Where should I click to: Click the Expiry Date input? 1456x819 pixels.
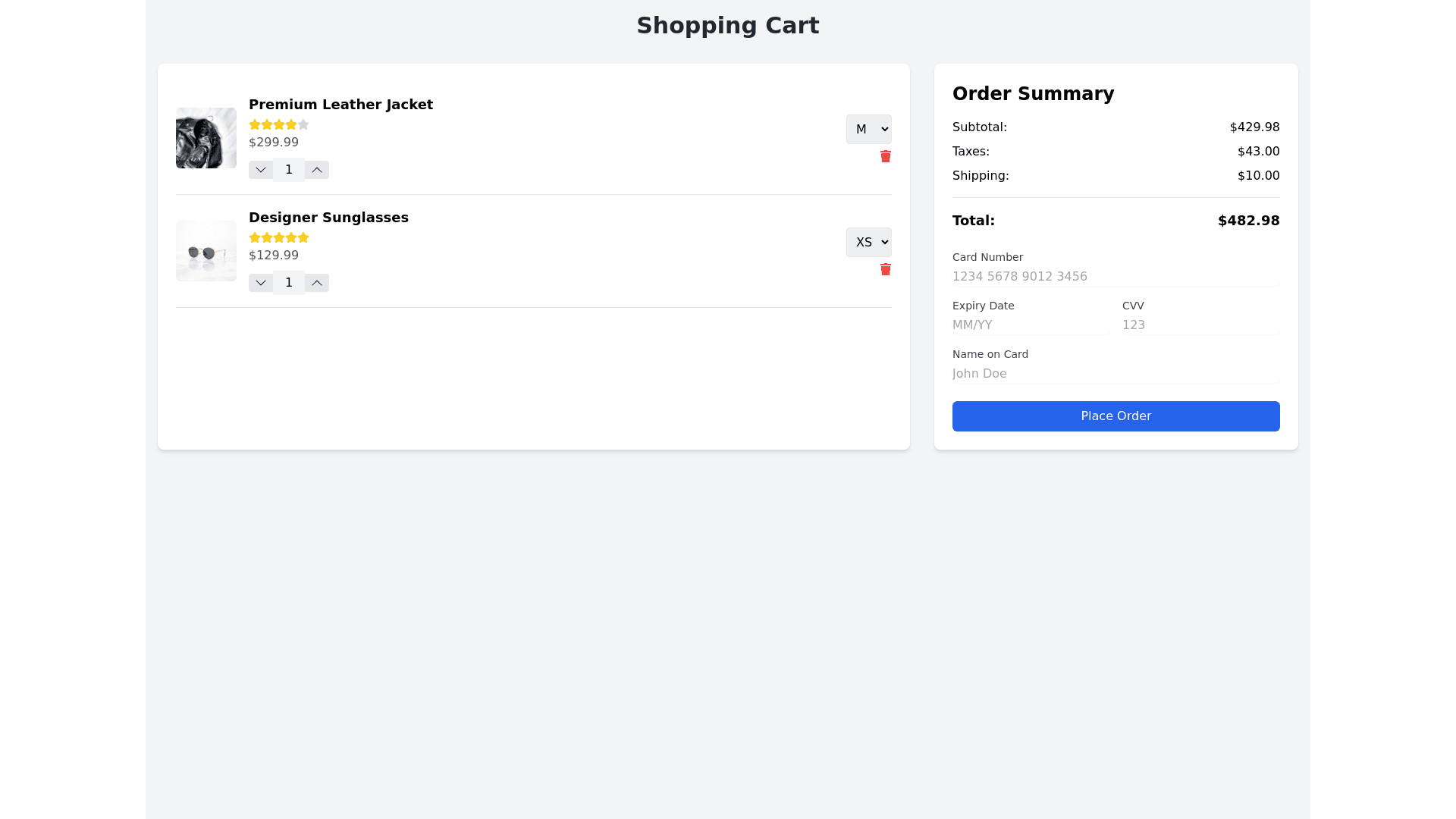[x=1030, y=325]
